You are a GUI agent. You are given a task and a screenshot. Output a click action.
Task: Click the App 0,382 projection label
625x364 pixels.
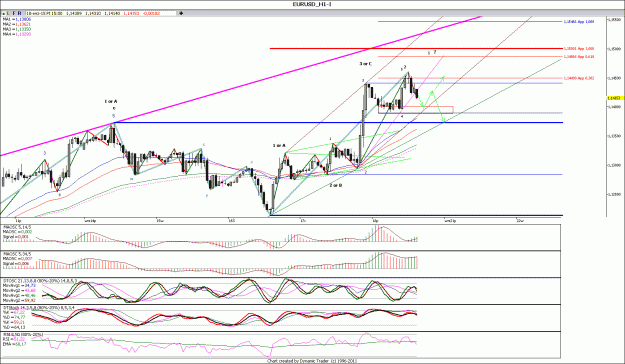click(x=579, y=78)
